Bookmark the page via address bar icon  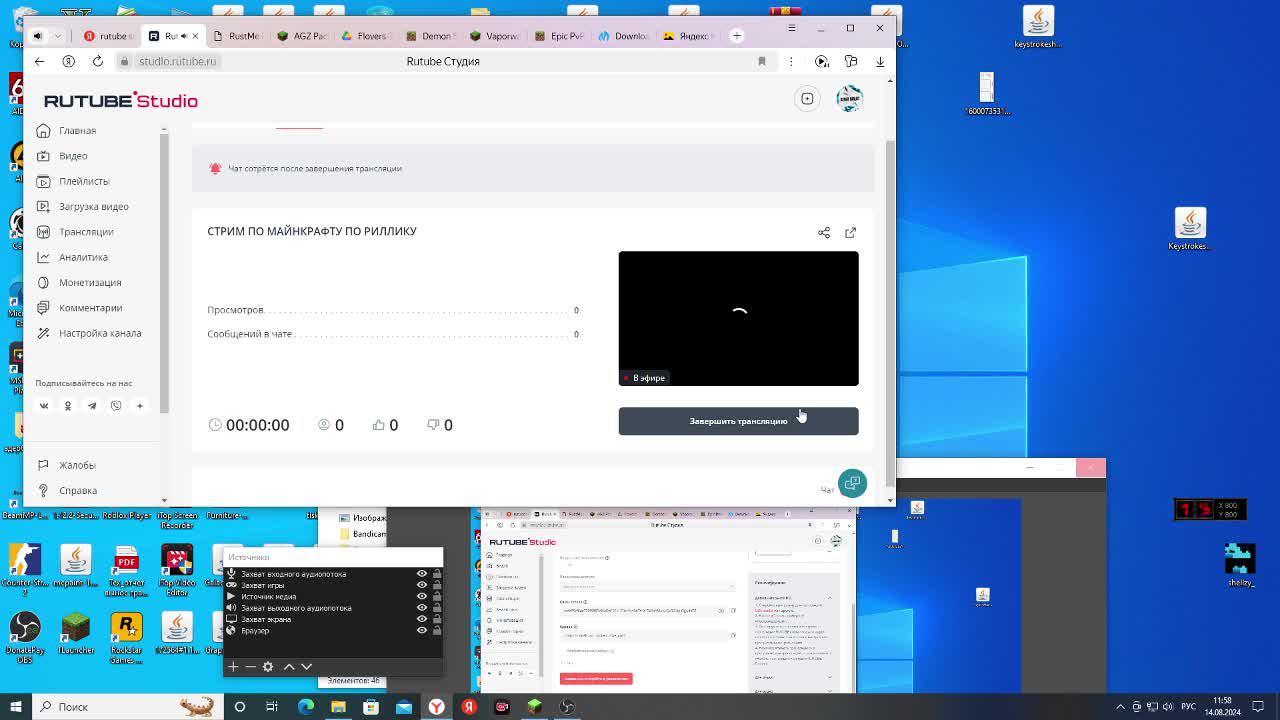click(x=762, y=61)
